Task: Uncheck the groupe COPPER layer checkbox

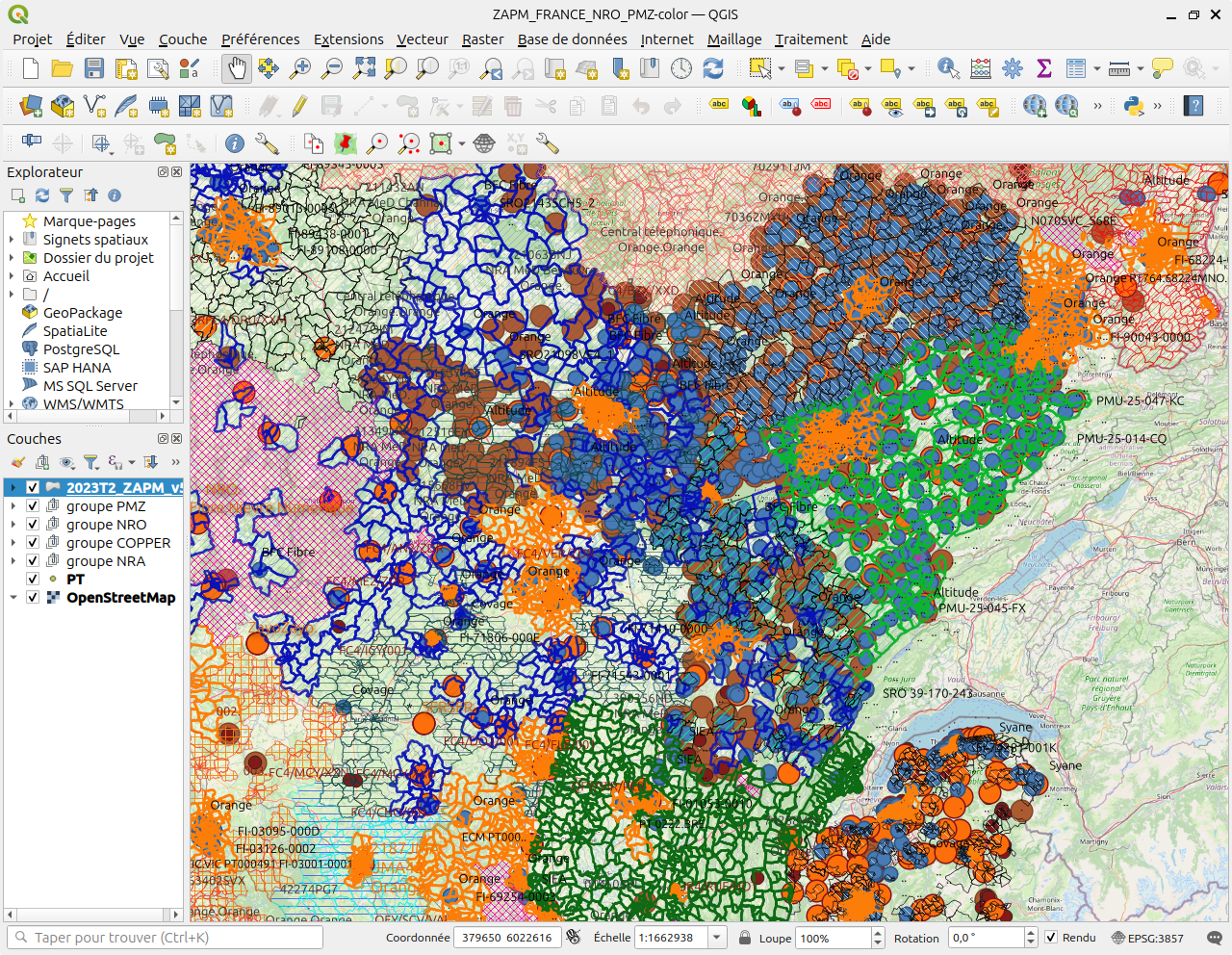Action: pyautogui.click(x=33, y=543)
